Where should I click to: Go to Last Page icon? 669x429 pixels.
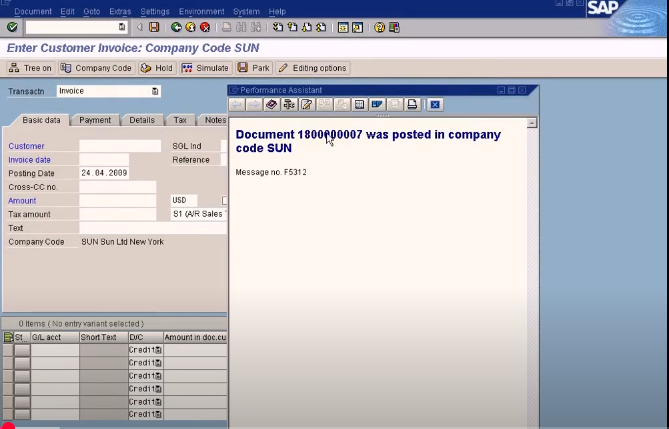tap(321, 27)
